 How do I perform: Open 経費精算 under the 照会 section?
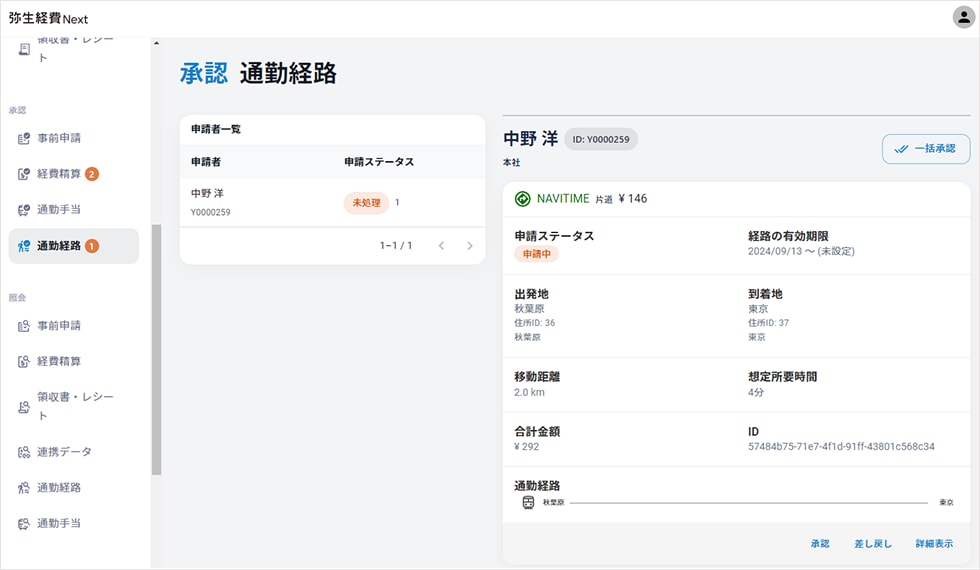[x=58, y=361]
